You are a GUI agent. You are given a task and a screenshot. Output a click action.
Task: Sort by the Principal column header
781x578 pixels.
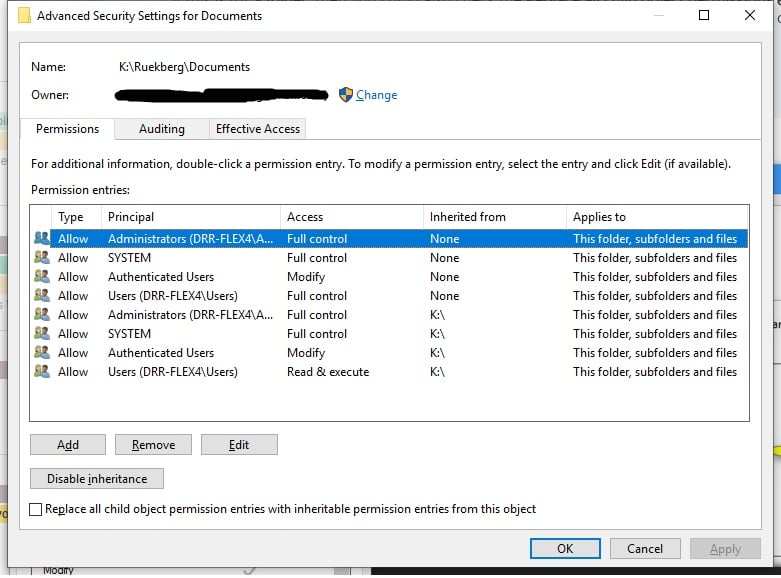coord(191,217)
